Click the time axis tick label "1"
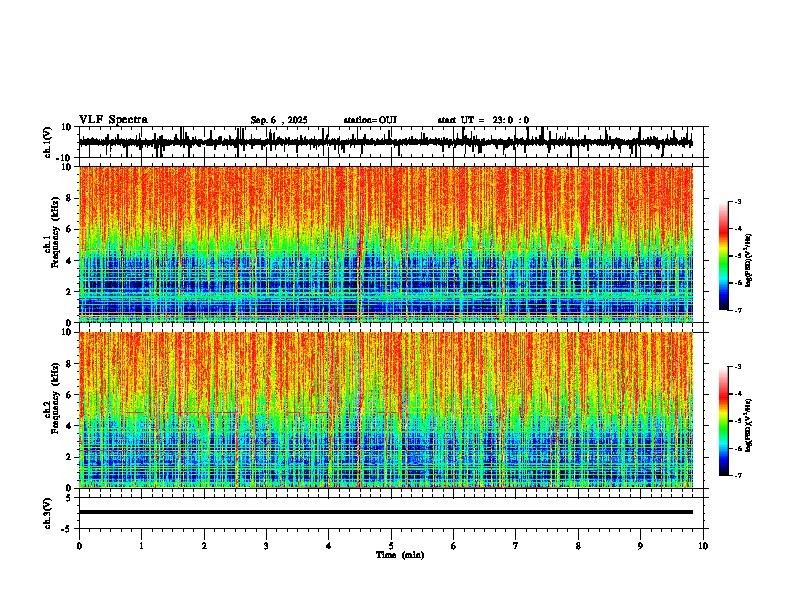The width and height of the screenshot is (792, 612). (x=141, y=546)
